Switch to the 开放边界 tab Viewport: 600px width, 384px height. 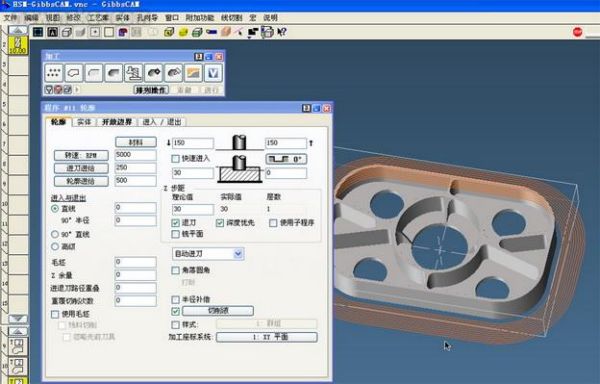[117, 122]
